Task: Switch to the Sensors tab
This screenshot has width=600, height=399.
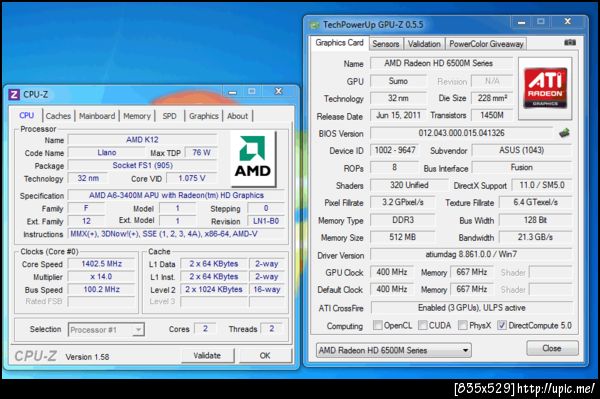Action: [x=386, y=44]
